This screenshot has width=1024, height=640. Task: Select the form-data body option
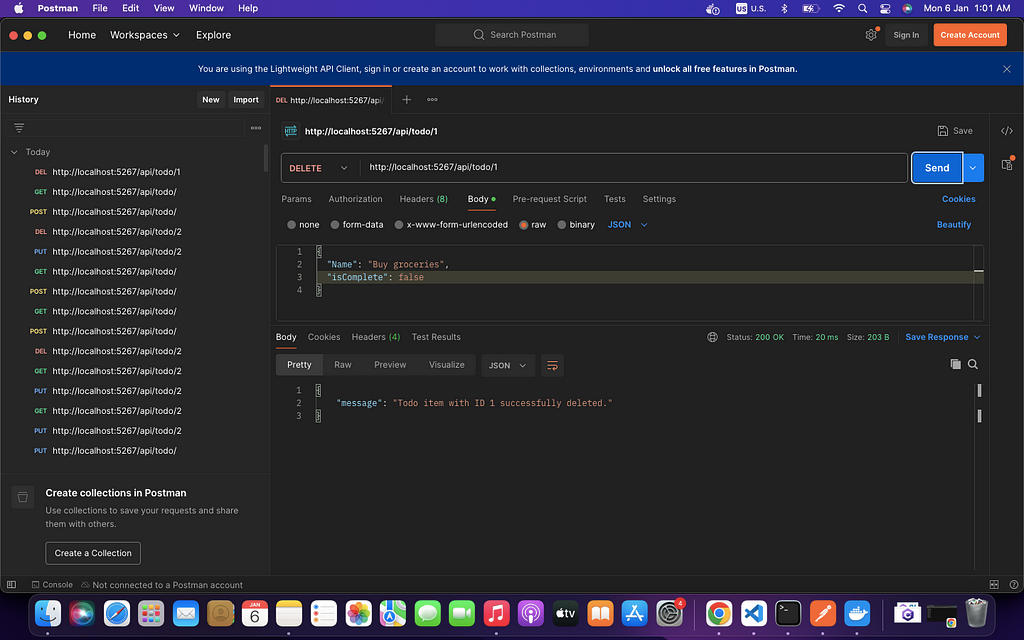335,225
